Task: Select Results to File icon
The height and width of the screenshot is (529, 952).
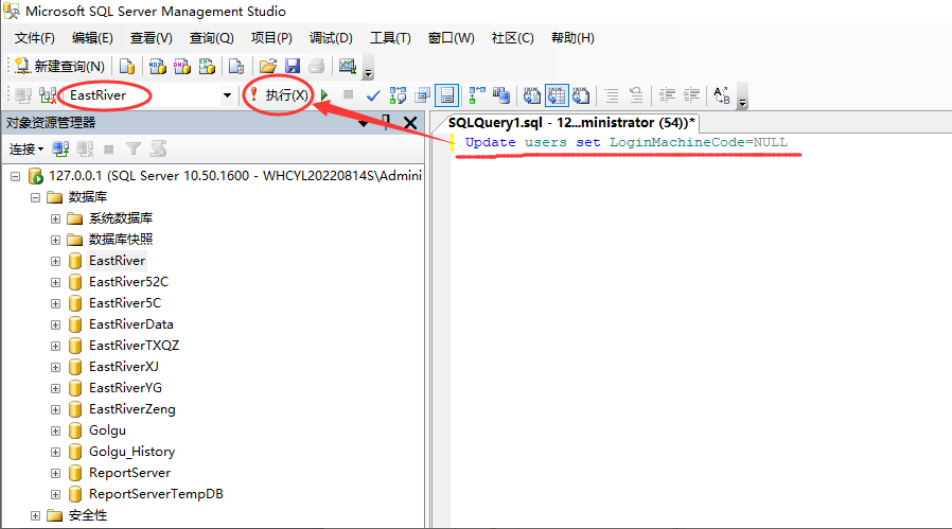Action: pos(581,95)
